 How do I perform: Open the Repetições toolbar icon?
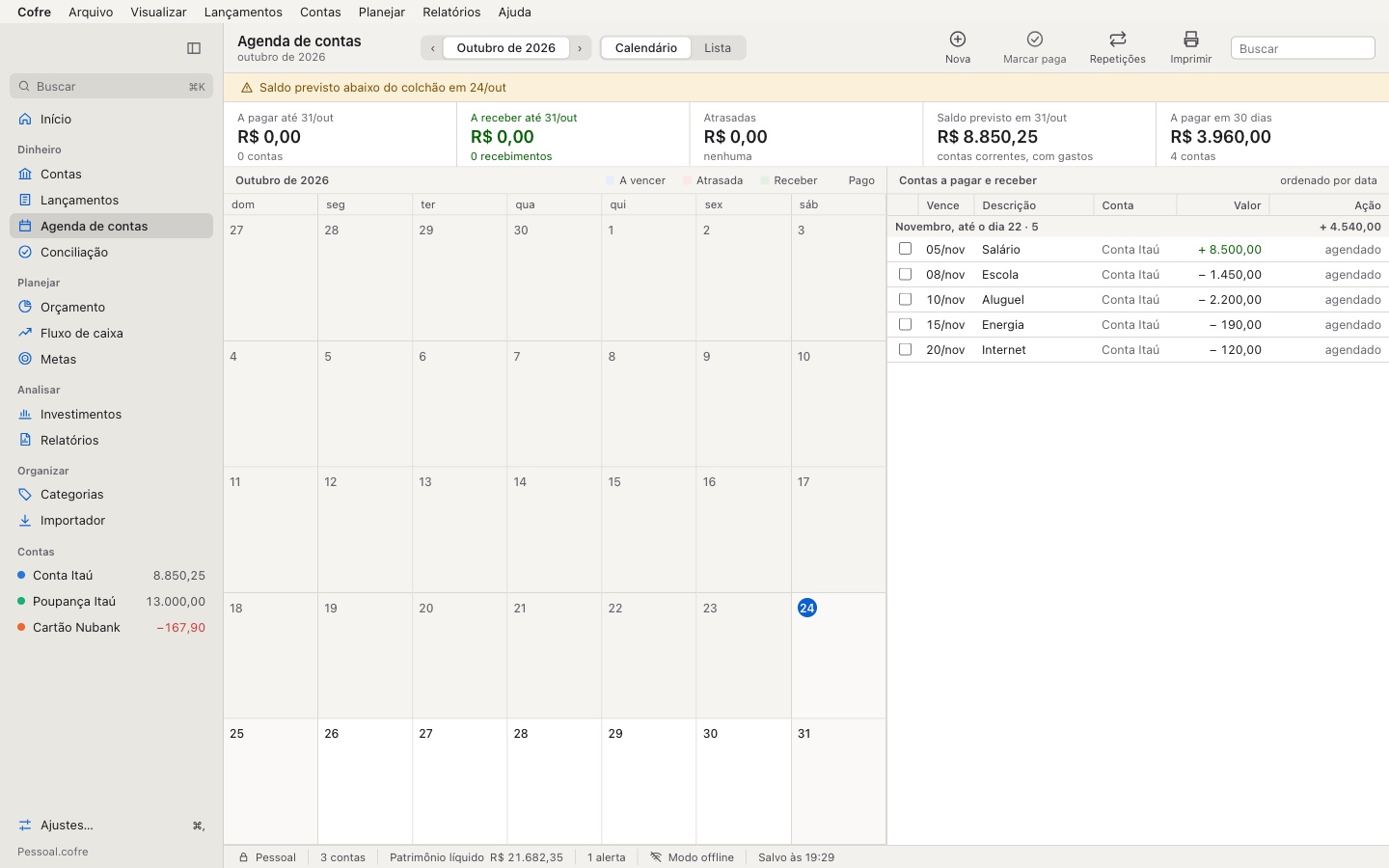click(x=1118, y=40)
